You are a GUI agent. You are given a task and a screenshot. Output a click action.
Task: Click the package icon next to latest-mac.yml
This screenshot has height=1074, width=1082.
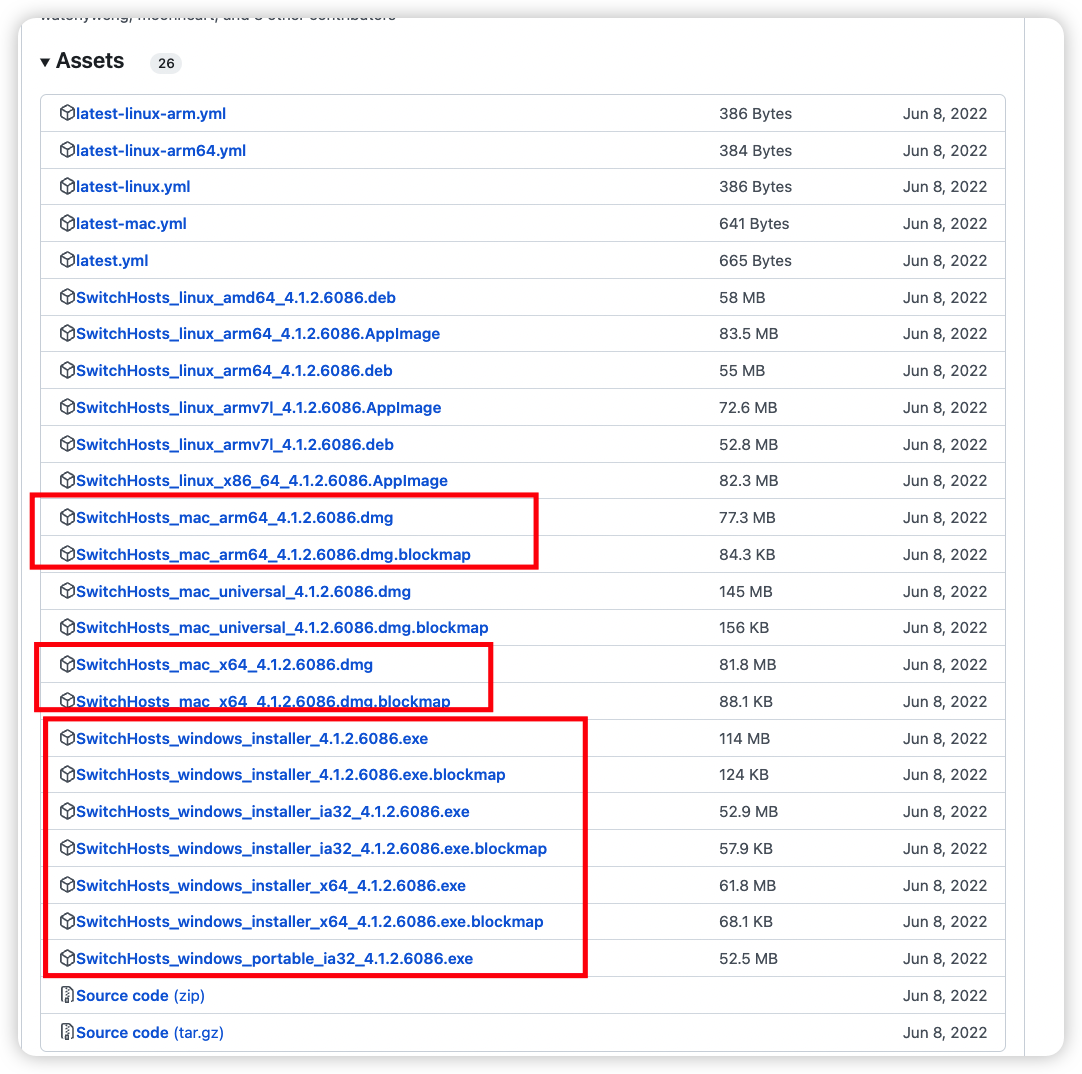(x=66, y=223)
